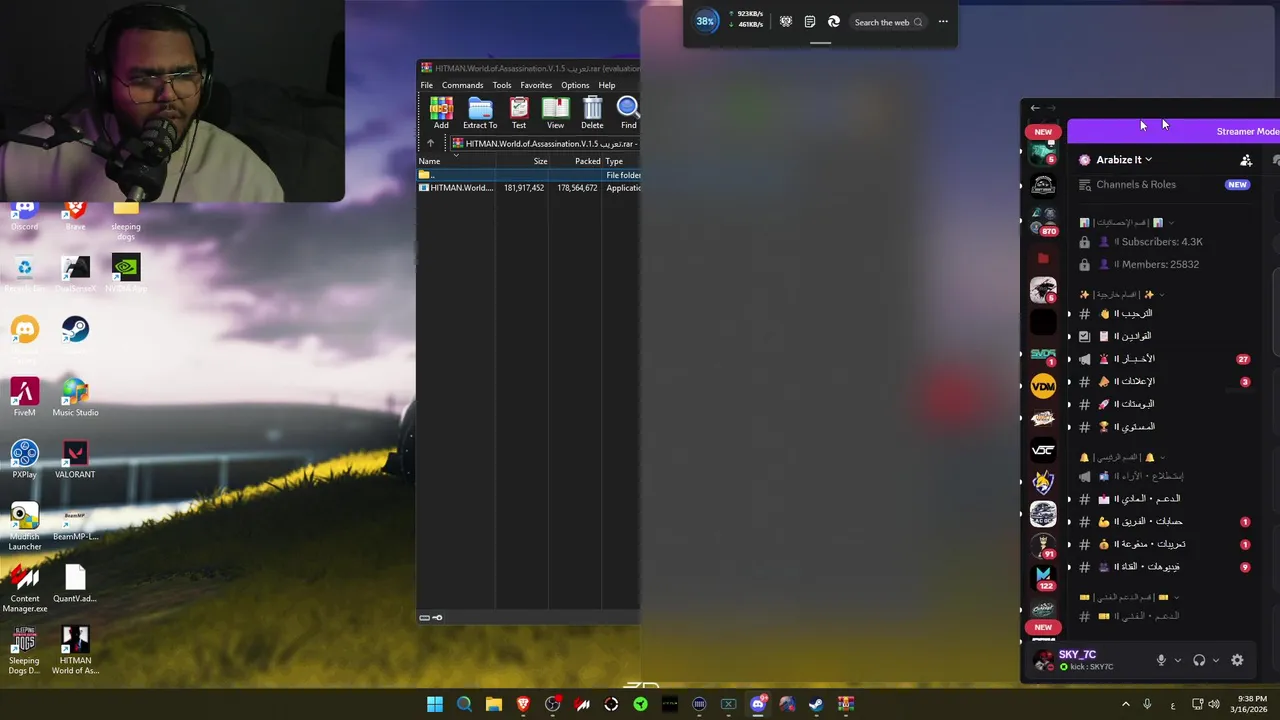This screenshot has height=720, width=1280.
Task: Open the VSC server icon
Action: coord(1043,450)
